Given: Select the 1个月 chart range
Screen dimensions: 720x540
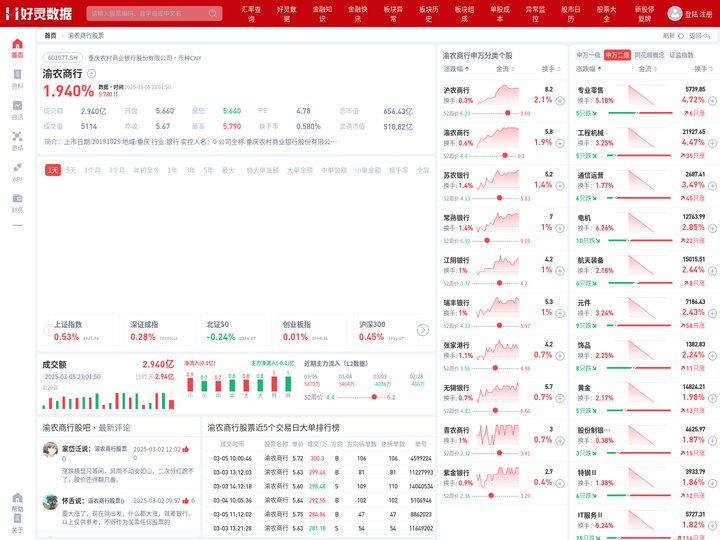Looking at the screenshot, I should point(92,170).
